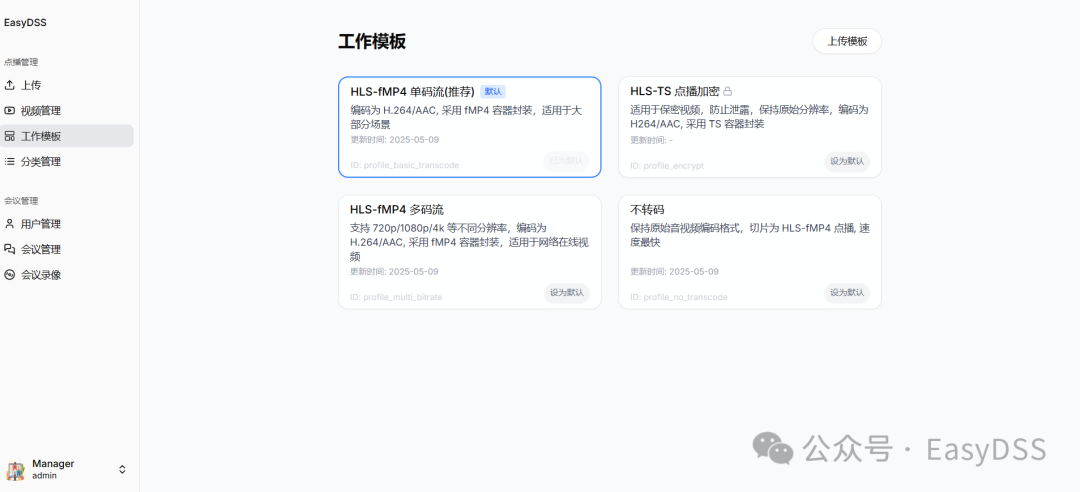The height and width of the screenshot is (492, 1080).
Task: Click the 用户管理 person icon
Action: tap(10, 224)
